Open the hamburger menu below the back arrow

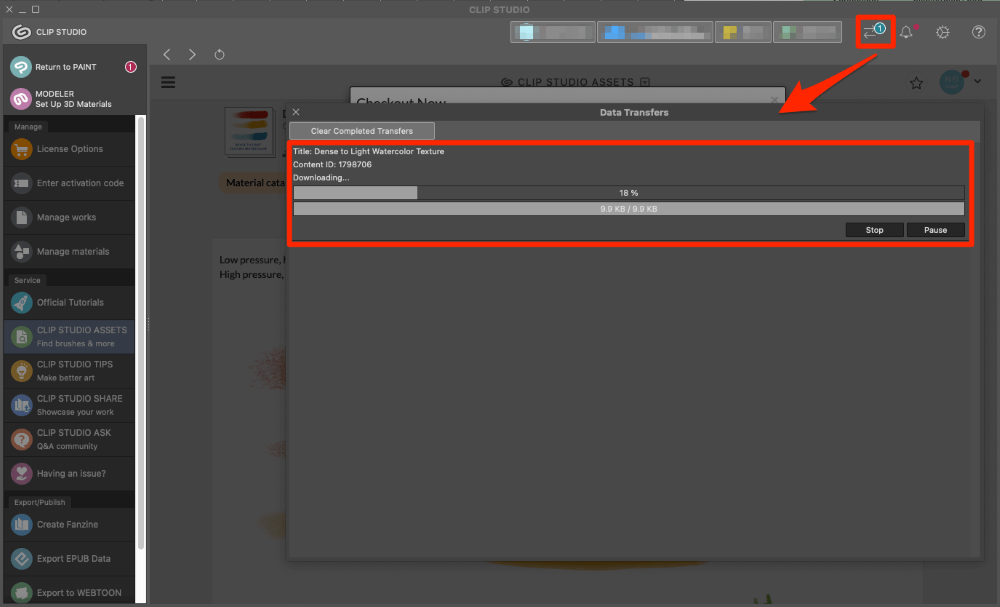click(169, 83)
